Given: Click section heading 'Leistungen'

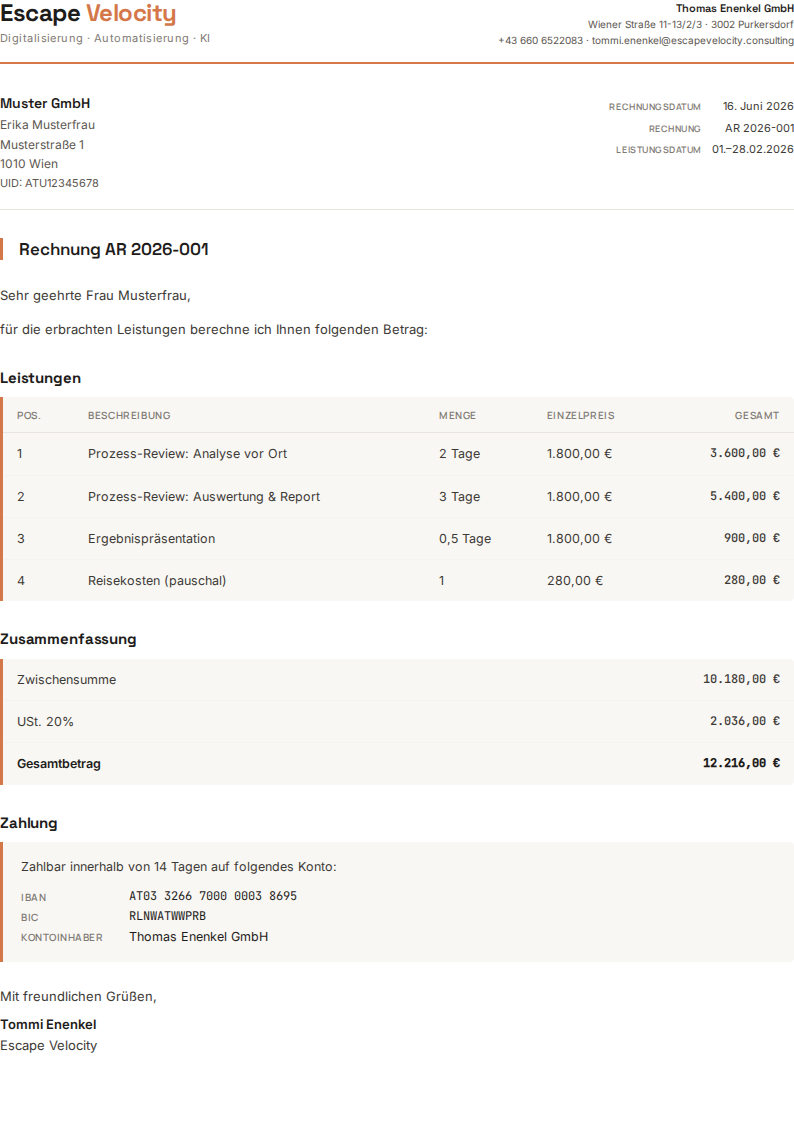Looking at the screenshot, I should [40, 378].
